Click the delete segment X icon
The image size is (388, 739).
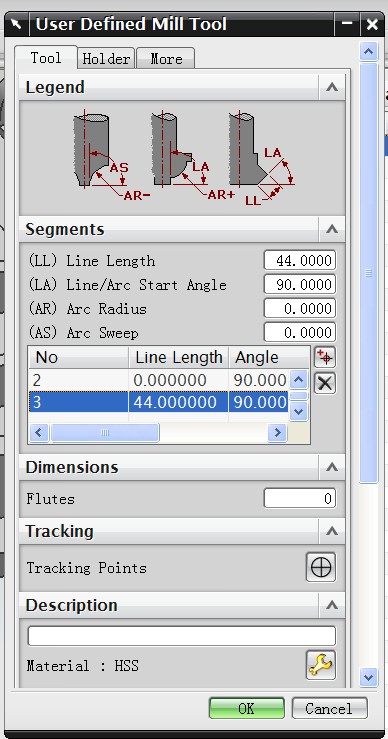[x=324, y=383]
